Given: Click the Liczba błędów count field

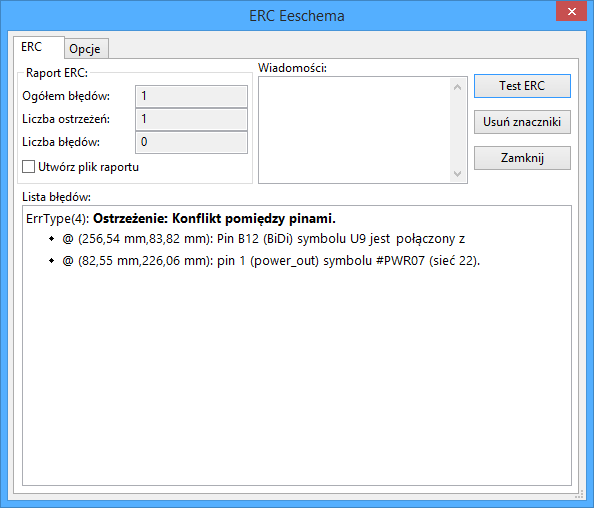Looking at the screenshot, I should point(191,142).
